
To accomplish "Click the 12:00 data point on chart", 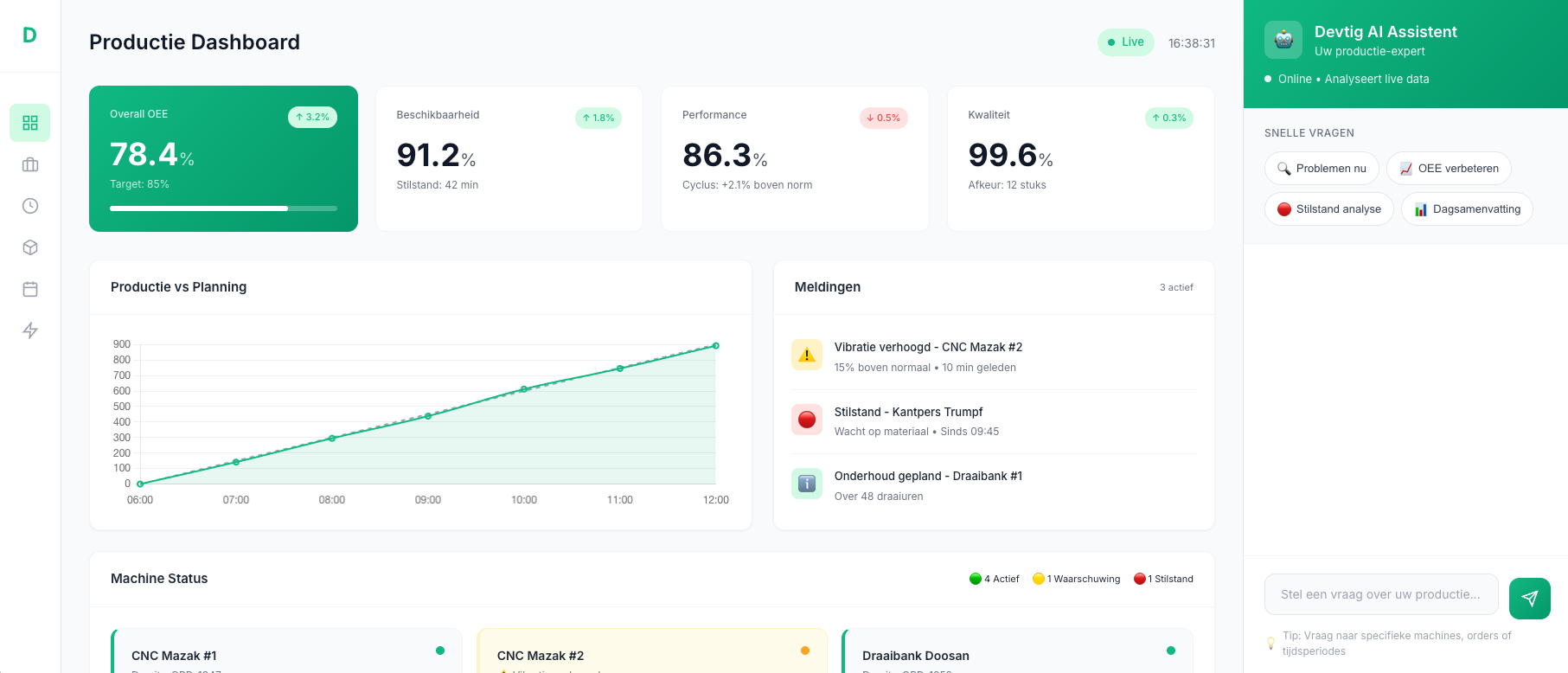I will click(715, 346).
